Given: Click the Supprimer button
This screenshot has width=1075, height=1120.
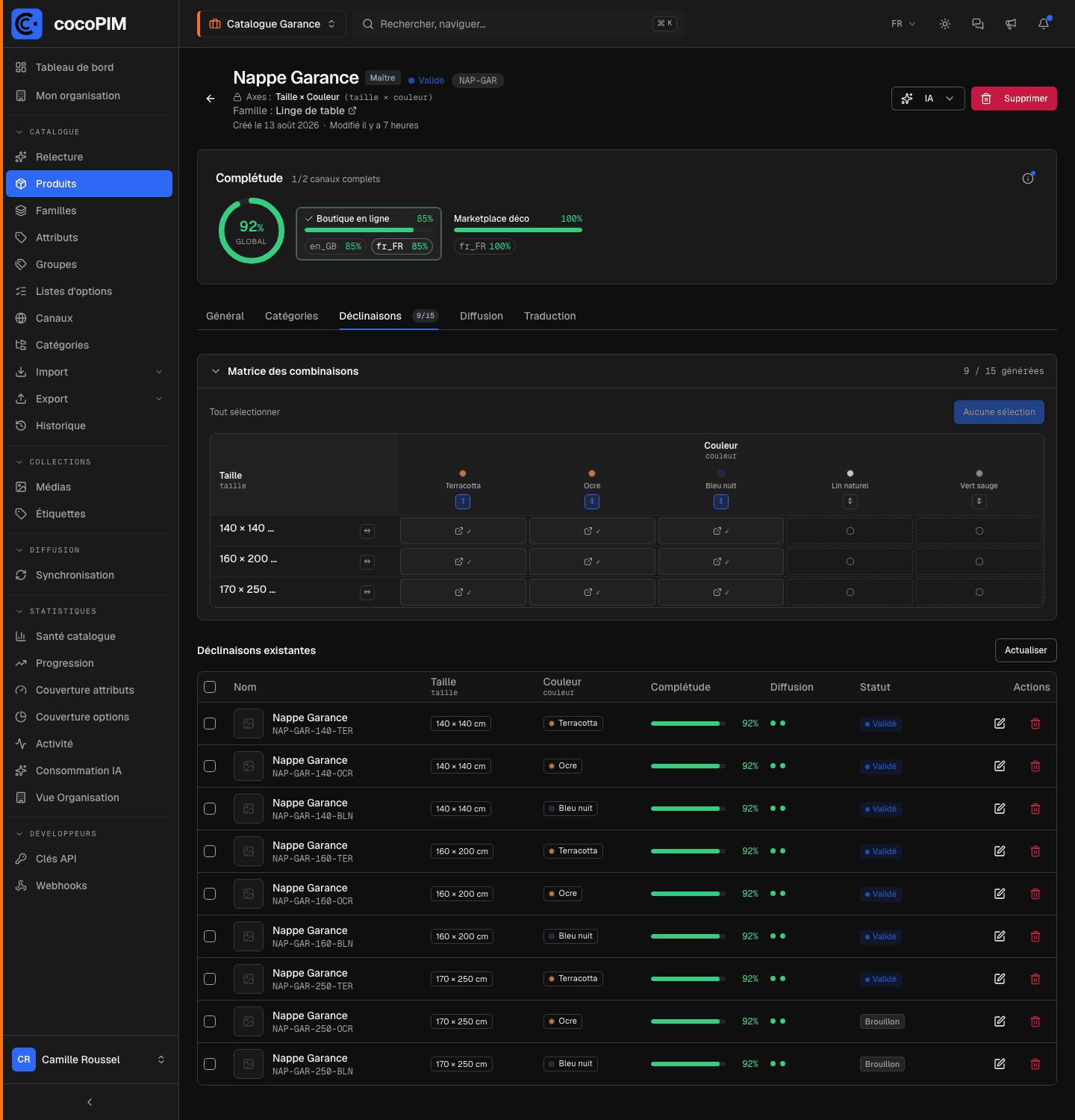Looking at the screenshot, I should pos(1014,99).
